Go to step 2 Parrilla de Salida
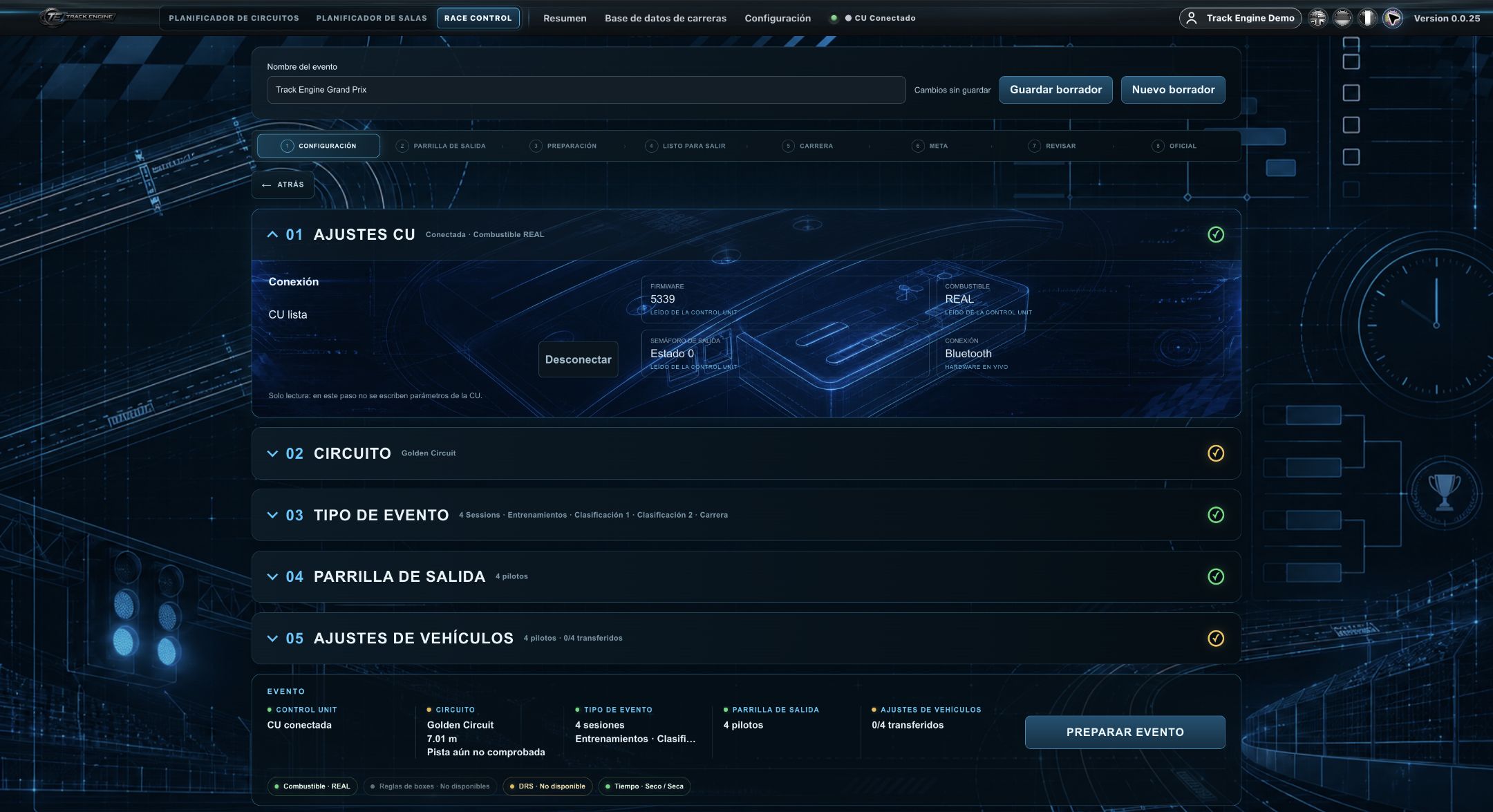1493x812 pixels. point(441,146)
